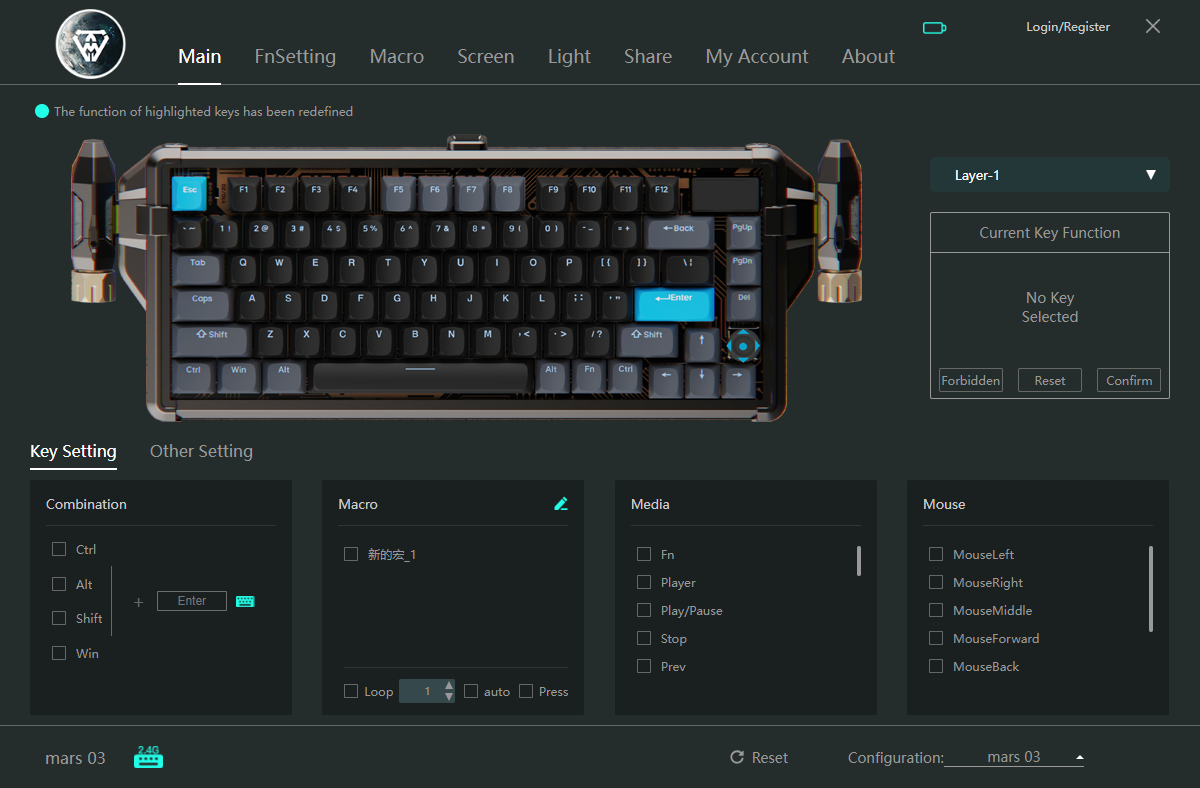1200x788 pixels.
Task: Click the battery indicator in the title bar
Action: (934, 28)
